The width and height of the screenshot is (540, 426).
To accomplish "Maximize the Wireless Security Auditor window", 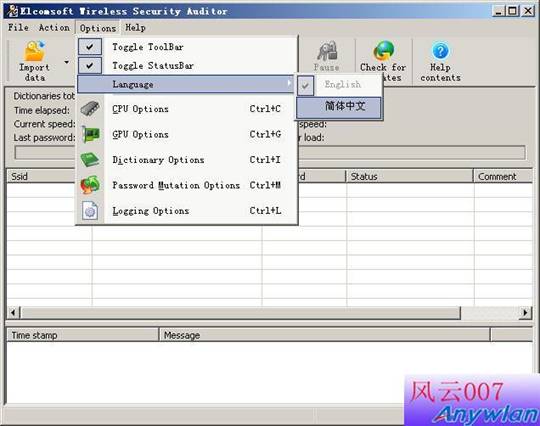I will (512, 11).
